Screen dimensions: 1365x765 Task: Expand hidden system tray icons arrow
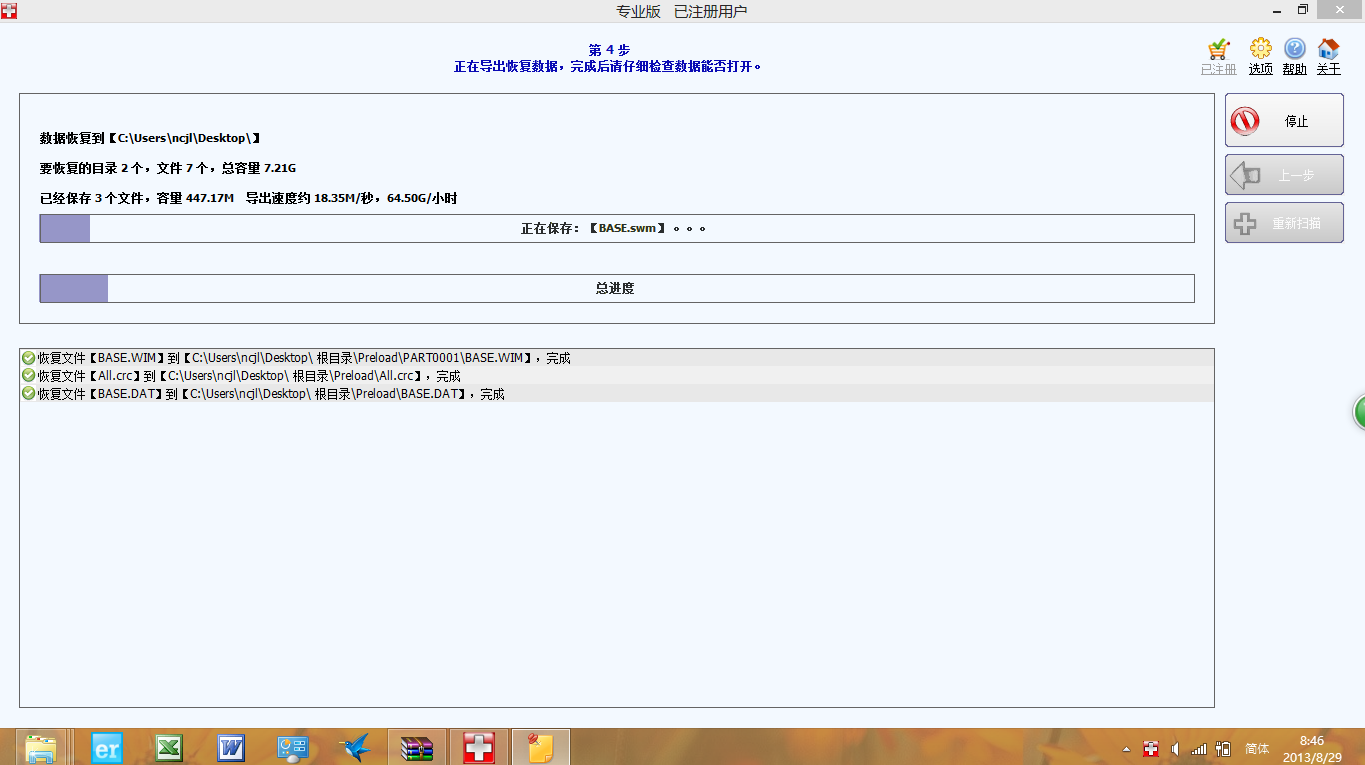pyautogui.click(x=1126, y=749)
